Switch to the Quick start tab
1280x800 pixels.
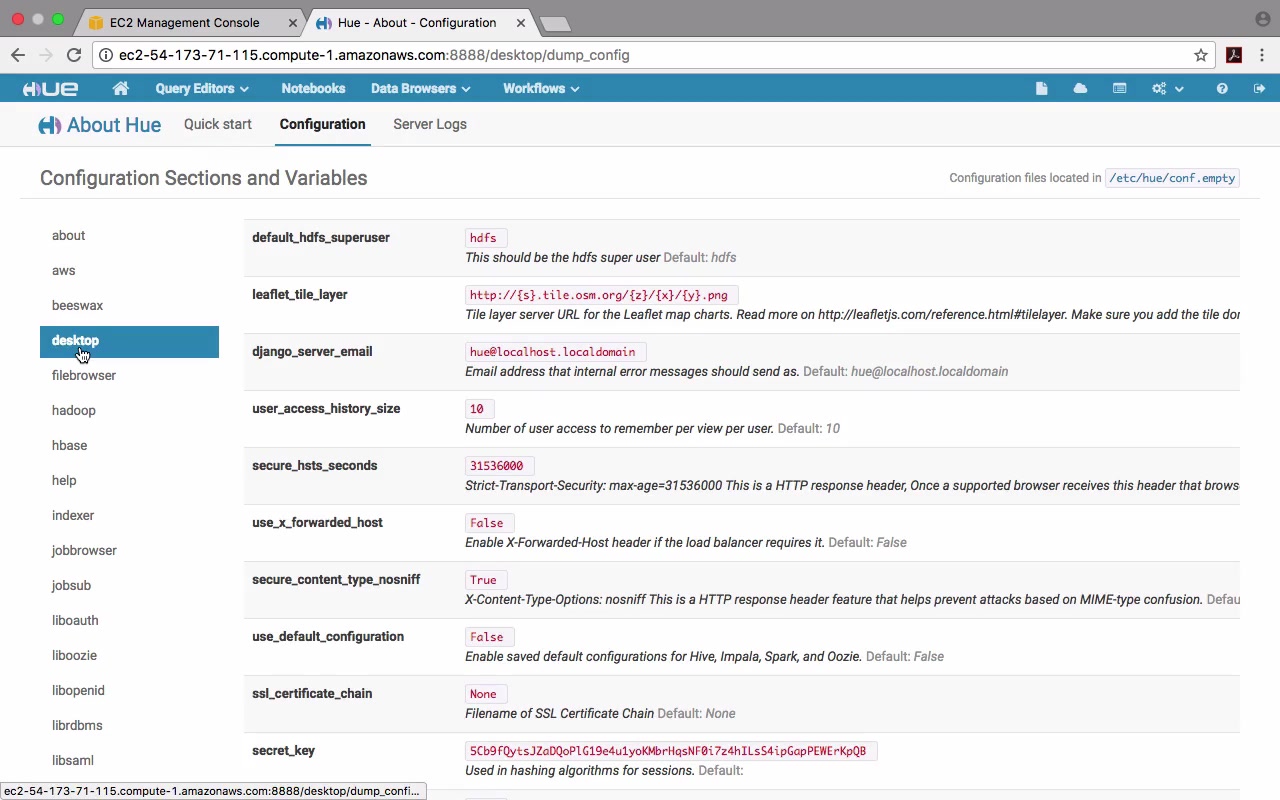[x=218, y=125]
